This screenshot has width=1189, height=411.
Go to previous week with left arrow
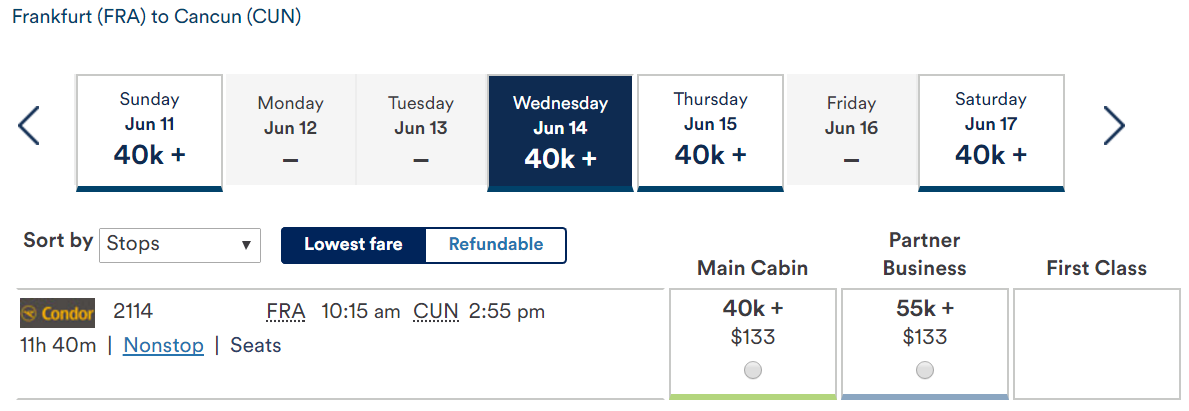point(29,126)
